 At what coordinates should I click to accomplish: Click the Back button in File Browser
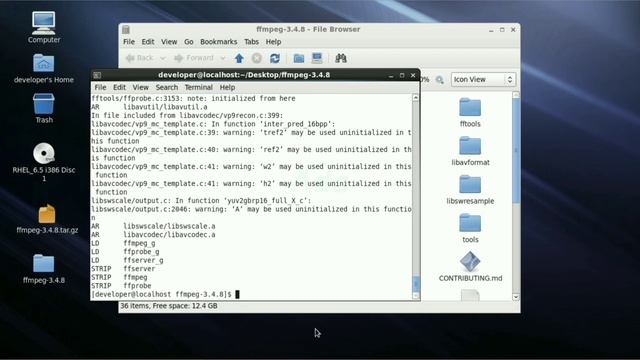(x=139, y=58)
